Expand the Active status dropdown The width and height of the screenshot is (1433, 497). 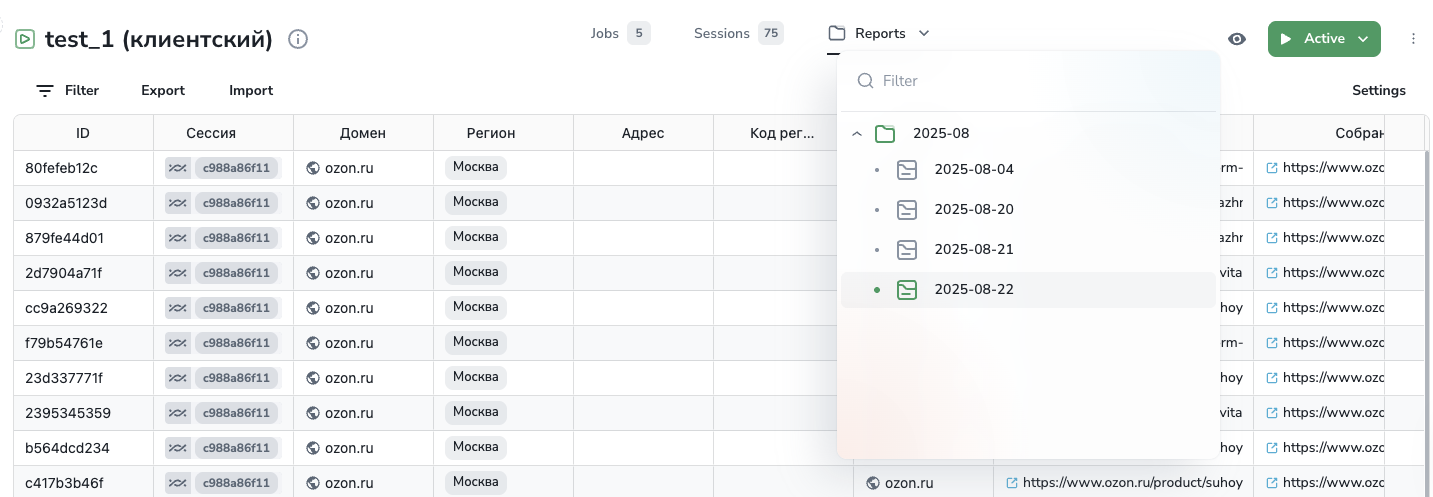[1363, 39]
